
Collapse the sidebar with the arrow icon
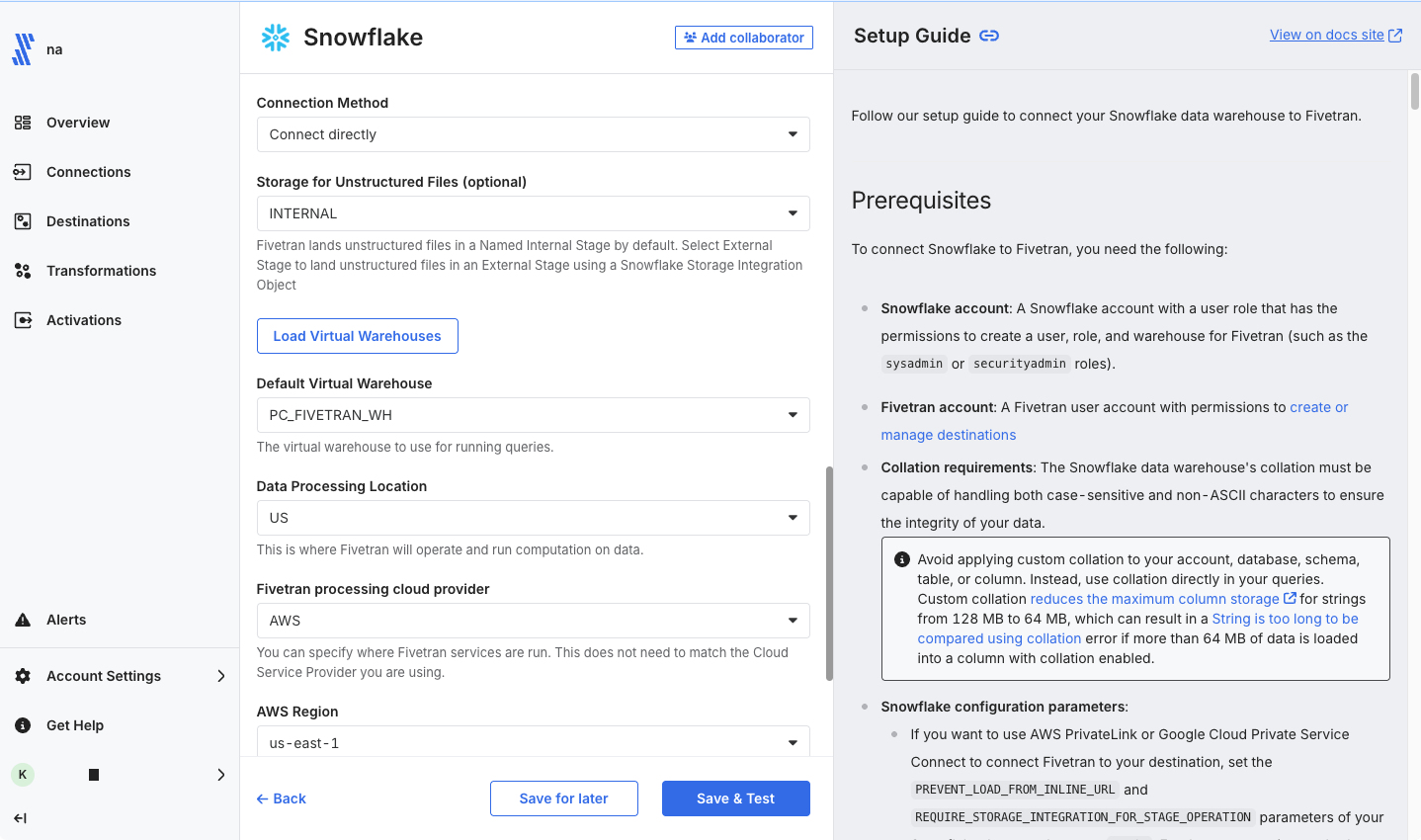click(20, 818)
